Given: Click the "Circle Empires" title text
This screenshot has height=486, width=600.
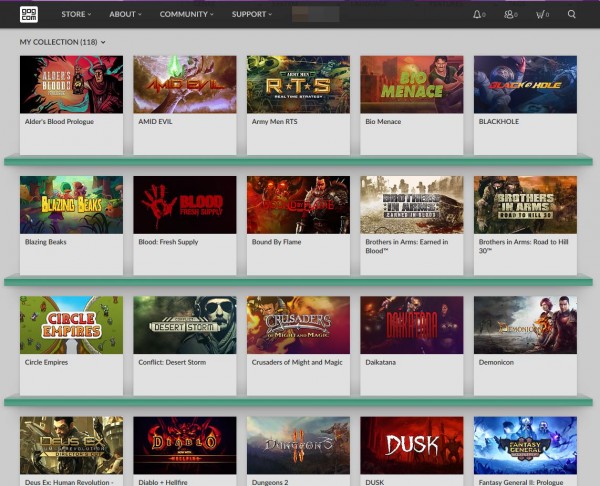Looking at the screenshot, I should pos(46,362).
